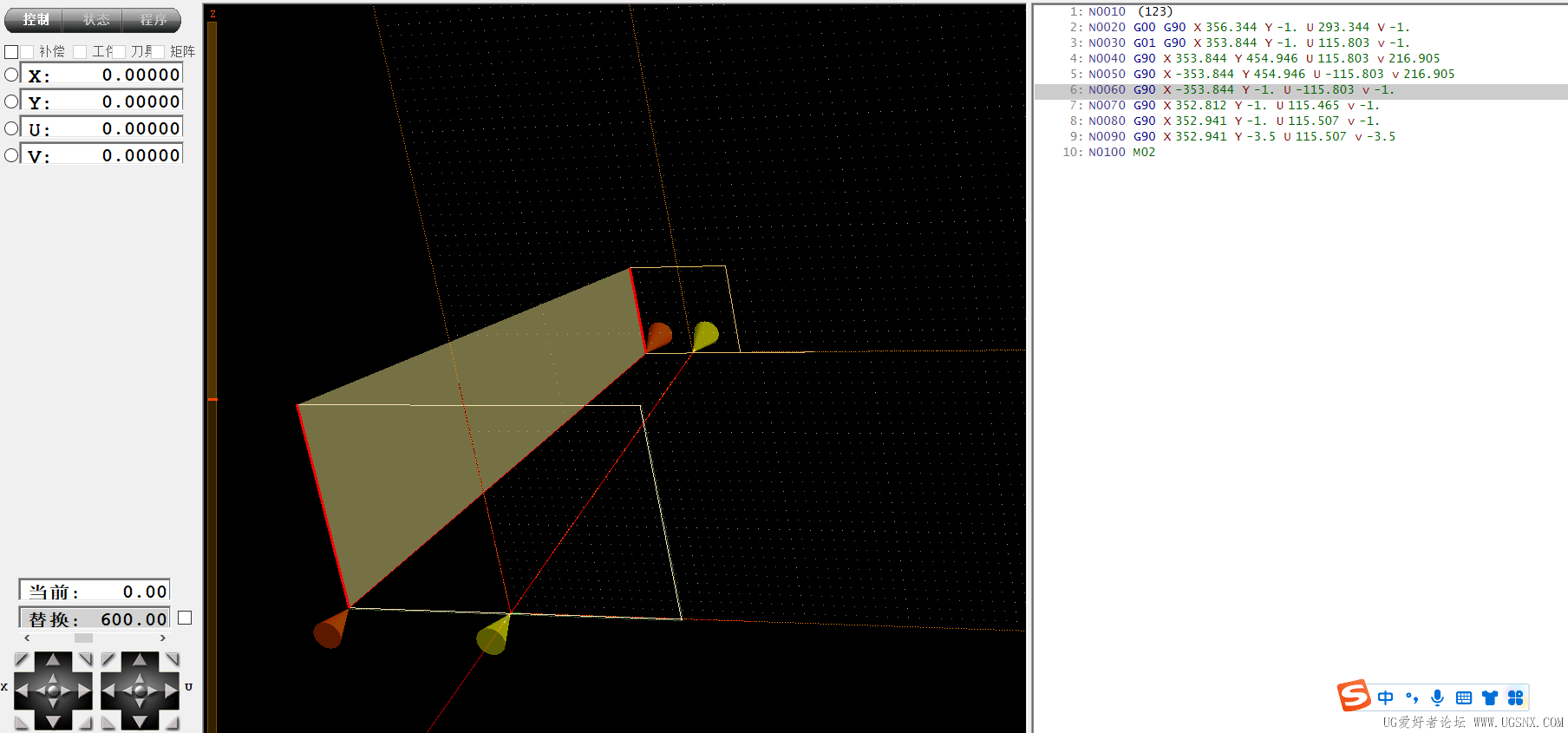Click the X coordinate value field

101,75
